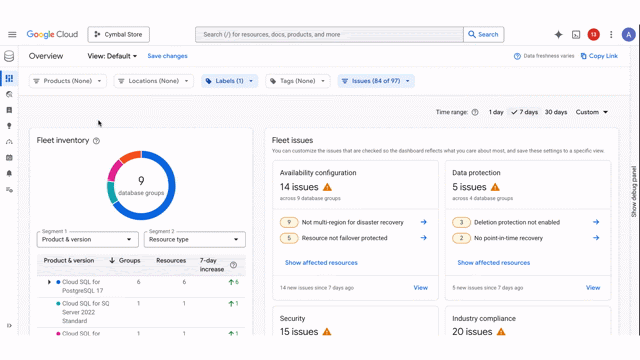
Task: Open the Issues (84 of 97) filter
Action: pyautogui.click(x=376, y=81)
